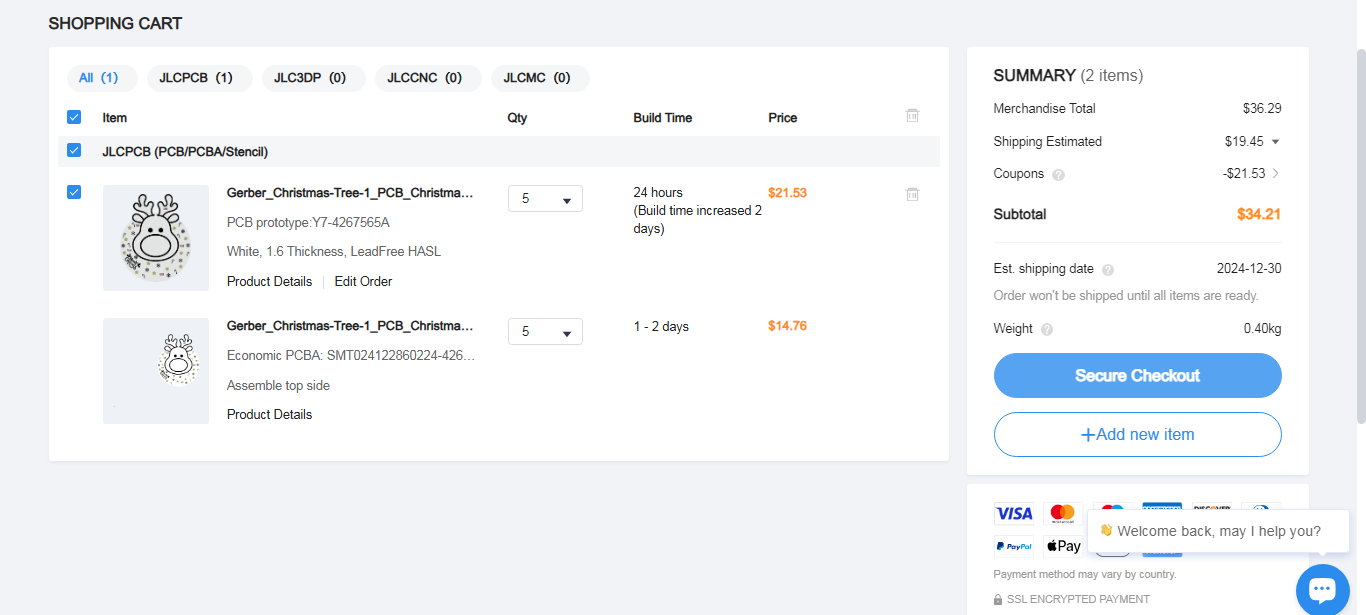Click the Discover payment logo
The width and height of the screenshot is (1366, 615).
click(x=1211, y=506)
